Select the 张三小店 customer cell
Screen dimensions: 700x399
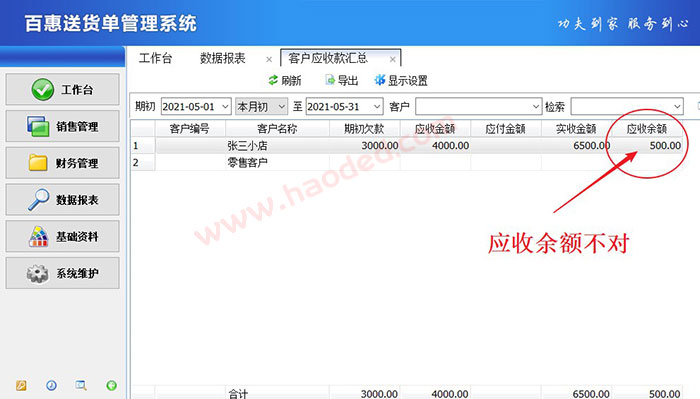(x=277, y=145)
